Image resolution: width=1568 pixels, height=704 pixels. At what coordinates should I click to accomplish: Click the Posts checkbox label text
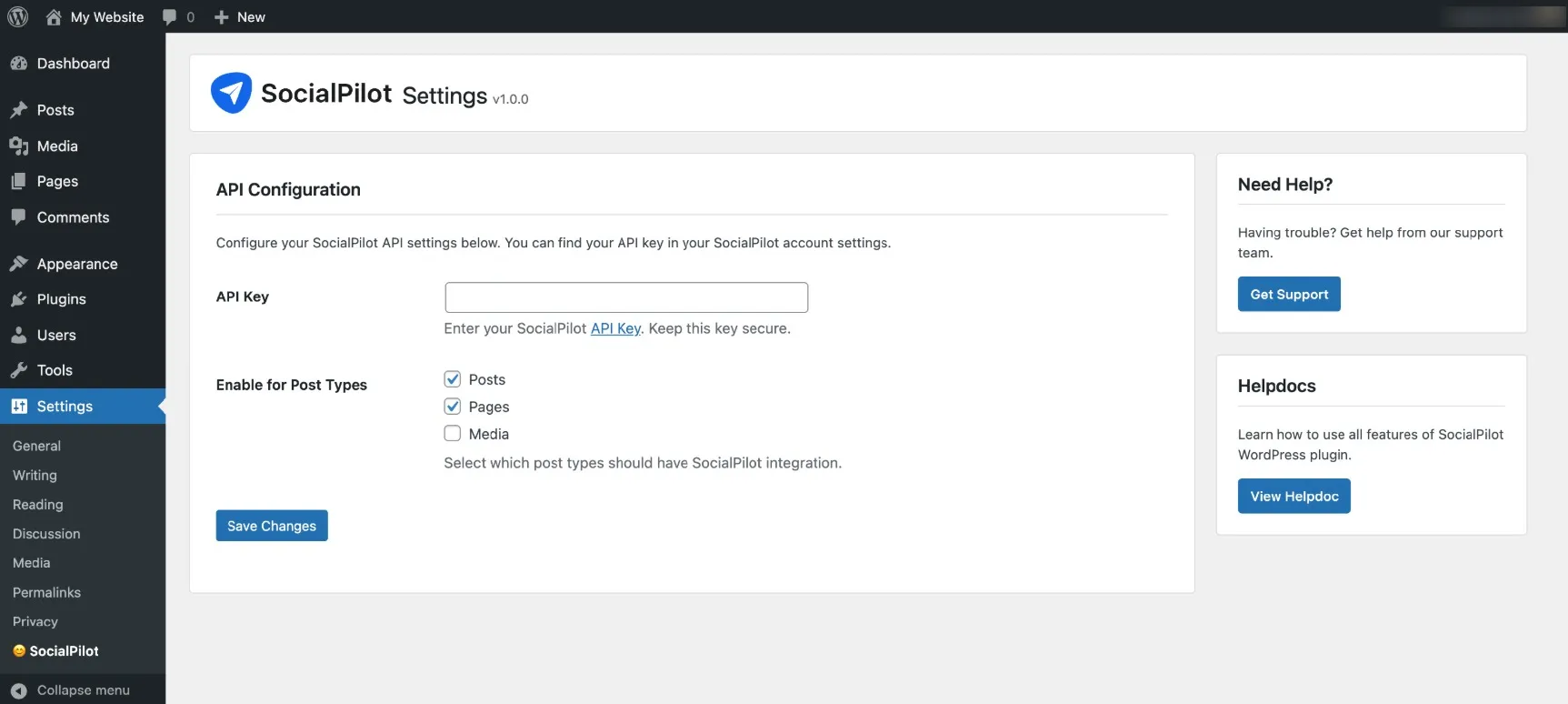click(x=487, y=379)
